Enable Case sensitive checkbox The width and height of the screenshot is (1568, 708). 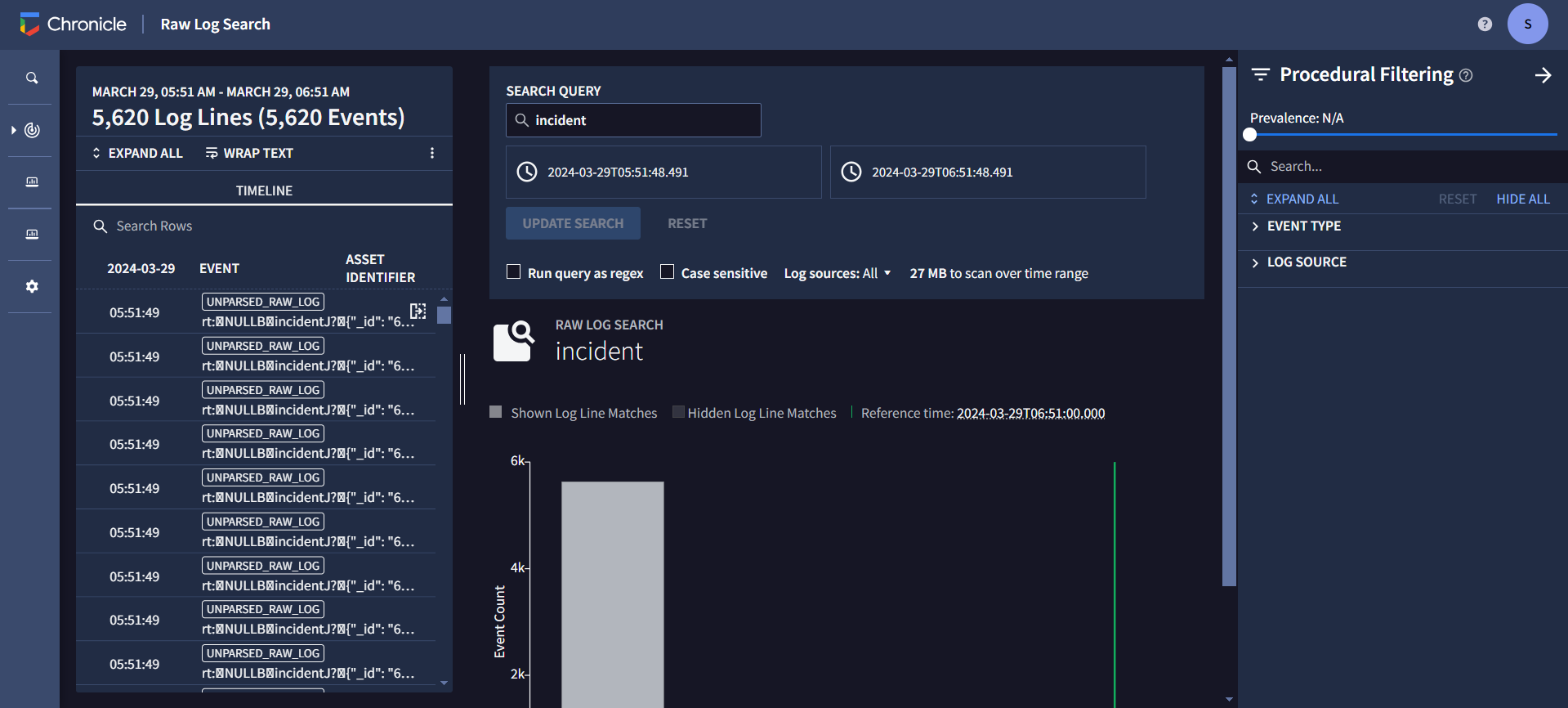click(667, 271)
